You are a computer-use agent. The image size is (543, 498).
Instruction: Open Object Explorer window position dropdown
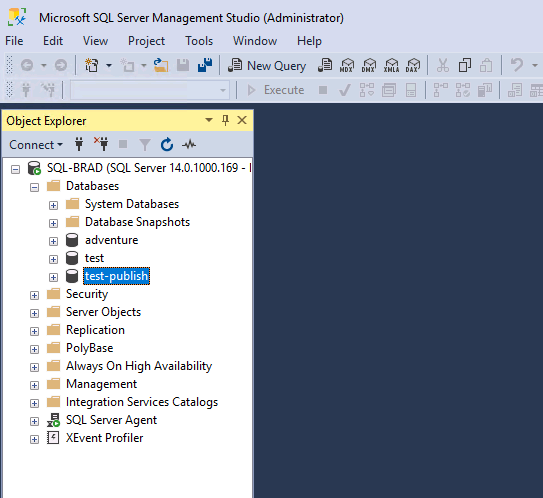click(209, 120)
